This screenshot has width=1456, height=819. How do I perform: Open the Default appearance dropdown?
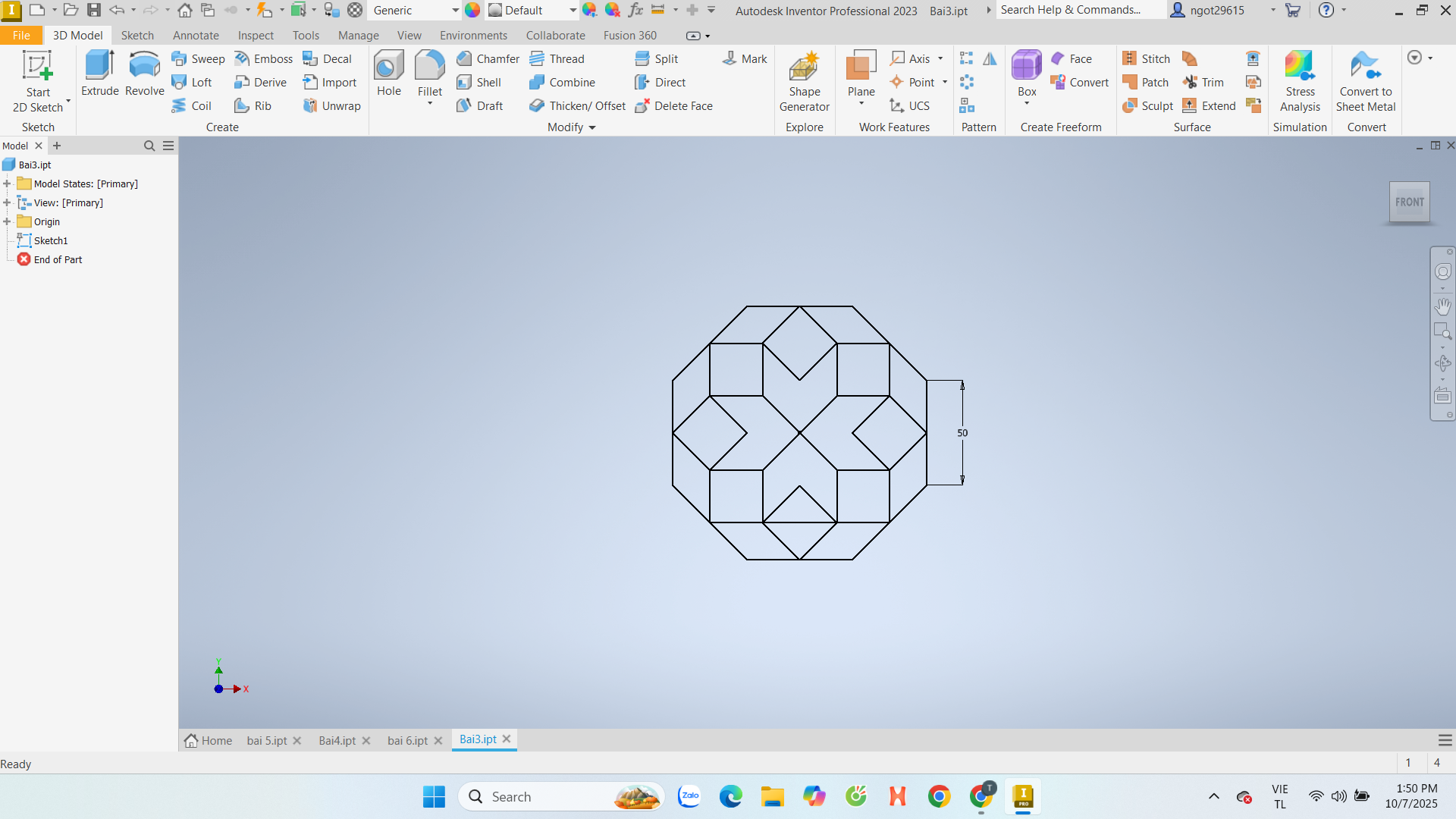573,11
